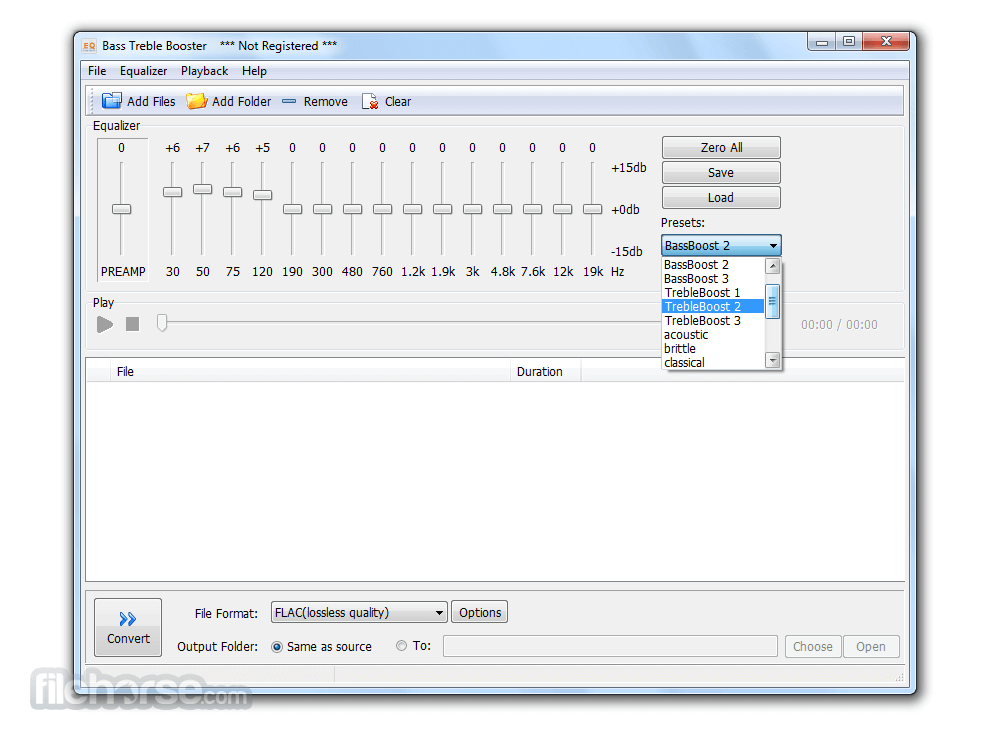Choose the BassBoost 3 preset
Viewport: 990px width, 740px height.
coord(713,278)
